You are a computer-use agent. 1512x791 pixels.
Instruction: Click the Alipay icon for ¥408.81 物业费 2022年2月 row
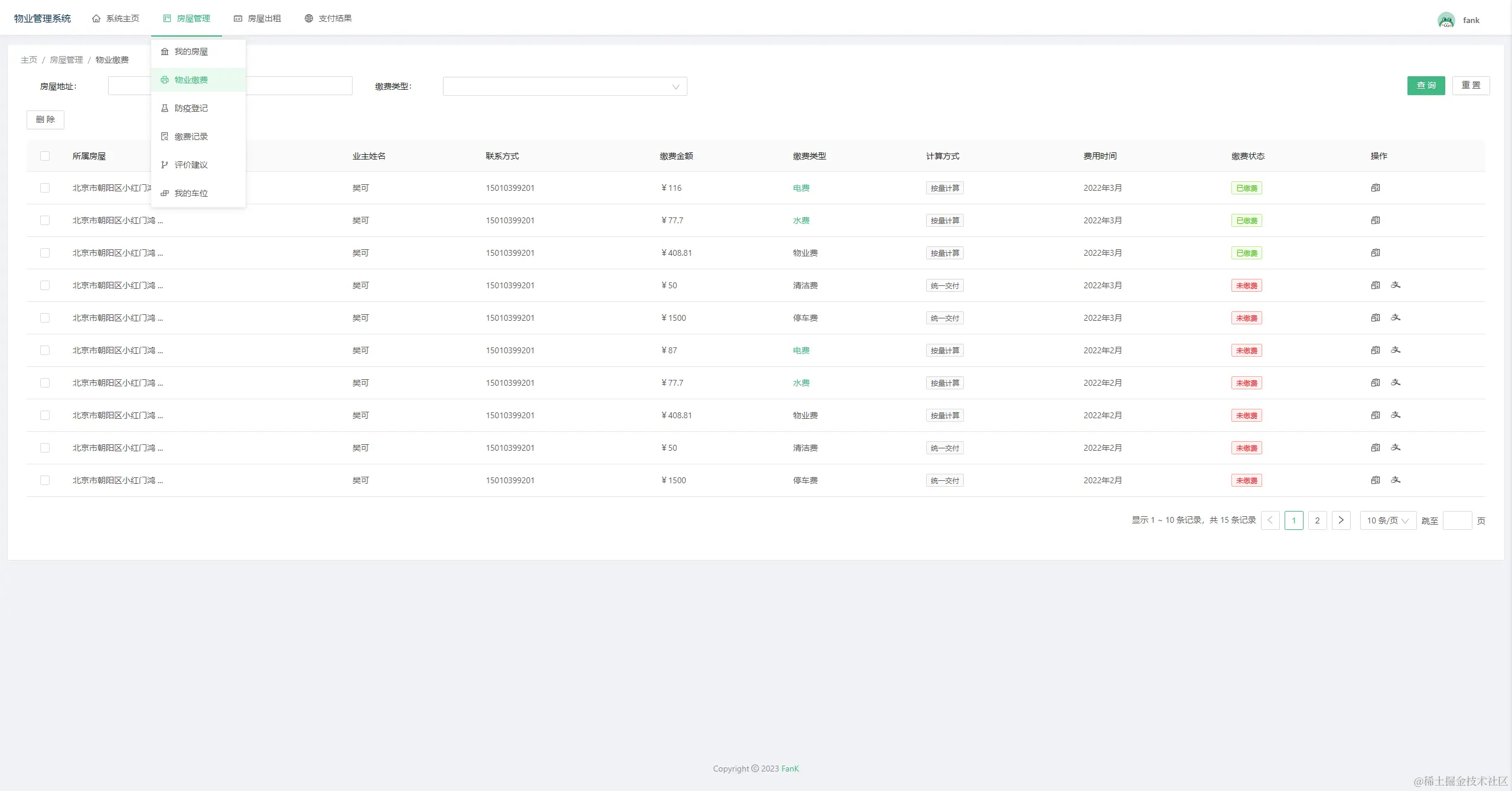pos(1396,415)
